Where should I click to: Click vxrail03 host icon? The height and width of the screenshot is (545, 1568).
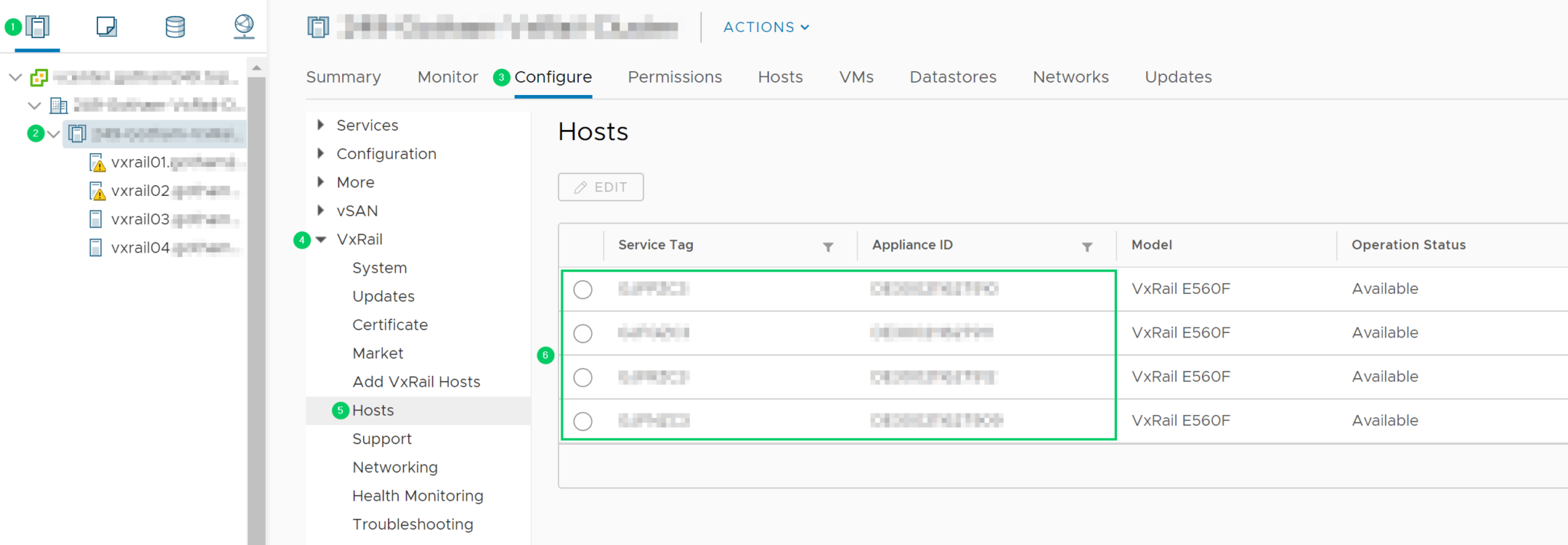coord(96,219)
